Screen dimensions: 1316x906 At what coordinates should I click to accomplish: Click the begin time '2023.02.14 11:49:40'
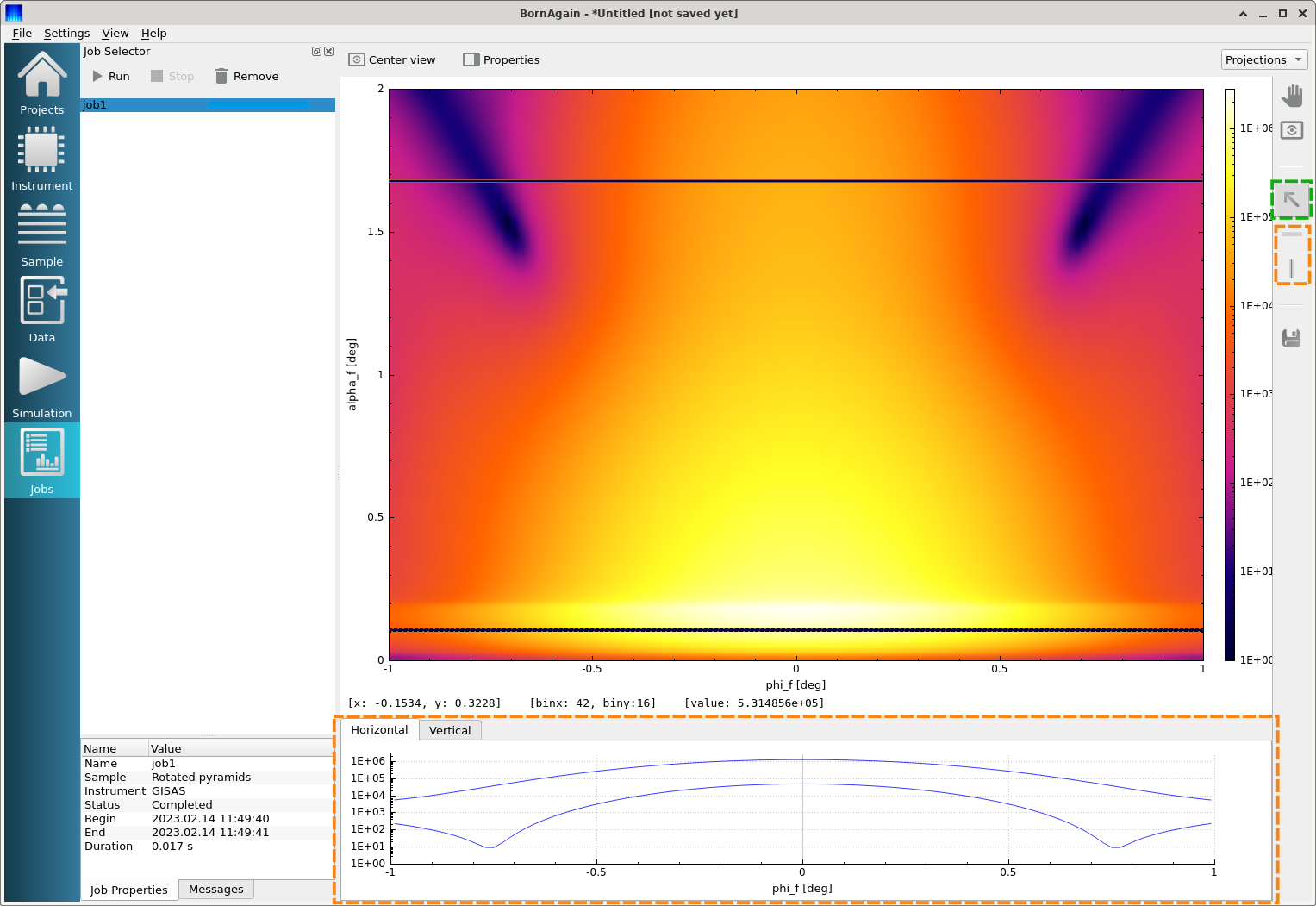point(210,818)
